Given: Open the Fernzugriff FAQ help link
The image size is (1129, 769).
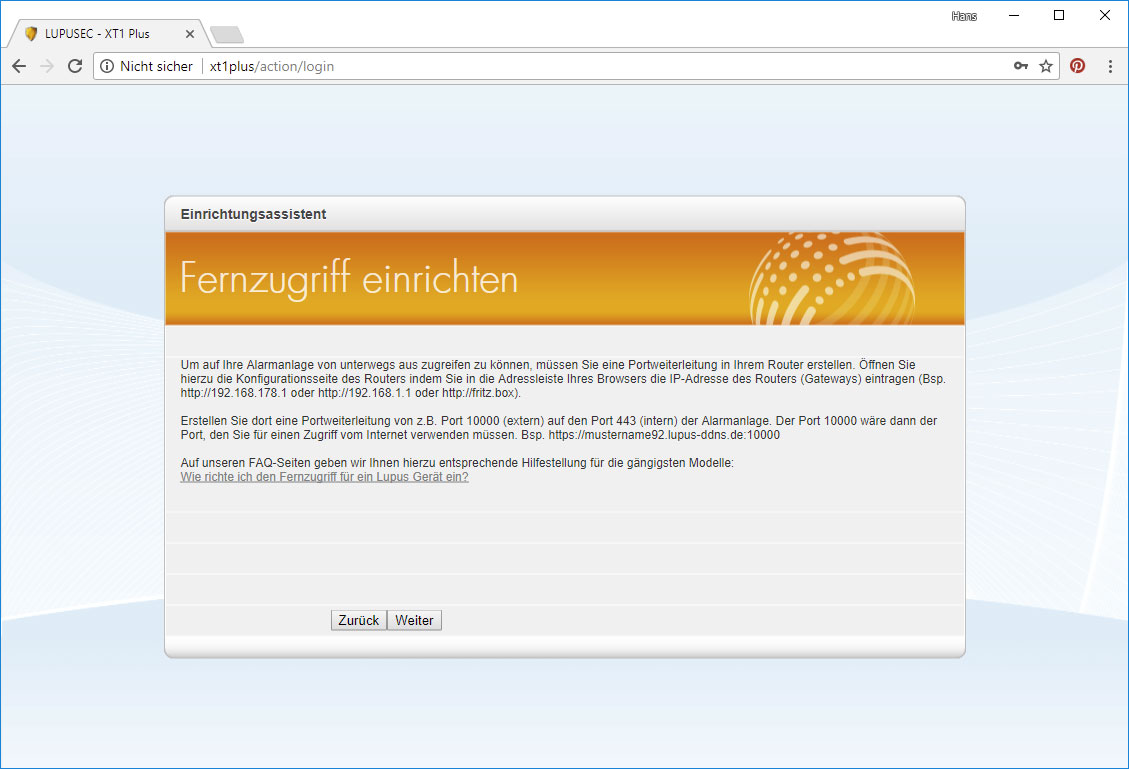Looking at the screenshot, I should pyautogui.click(x=324, y=477).
